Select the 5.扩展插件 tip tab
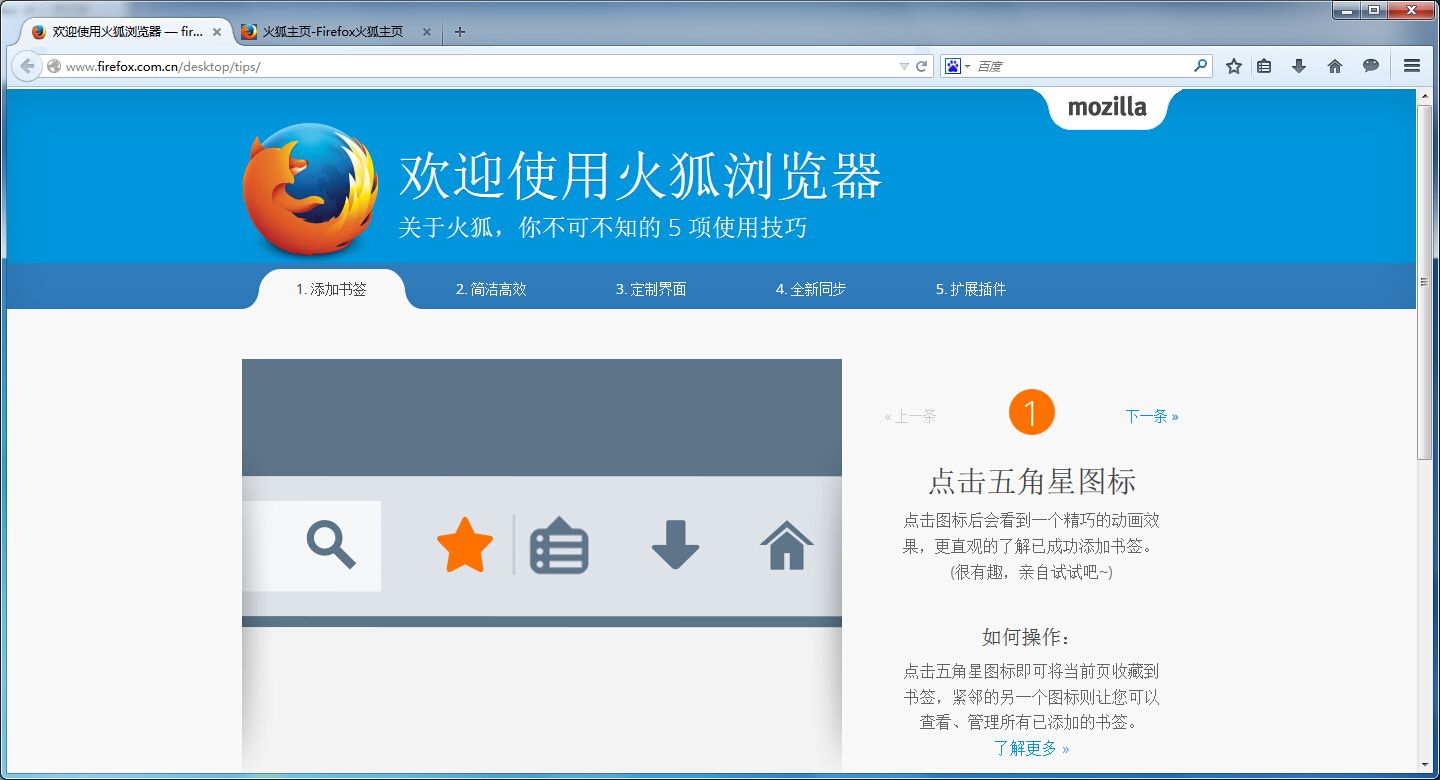The image size is (1440, 780). coord(971,289)
